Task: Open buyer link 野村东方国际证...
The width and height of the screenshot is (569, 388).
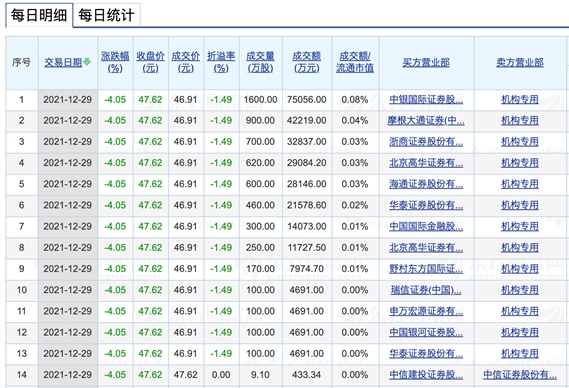Action: point(426,269)
